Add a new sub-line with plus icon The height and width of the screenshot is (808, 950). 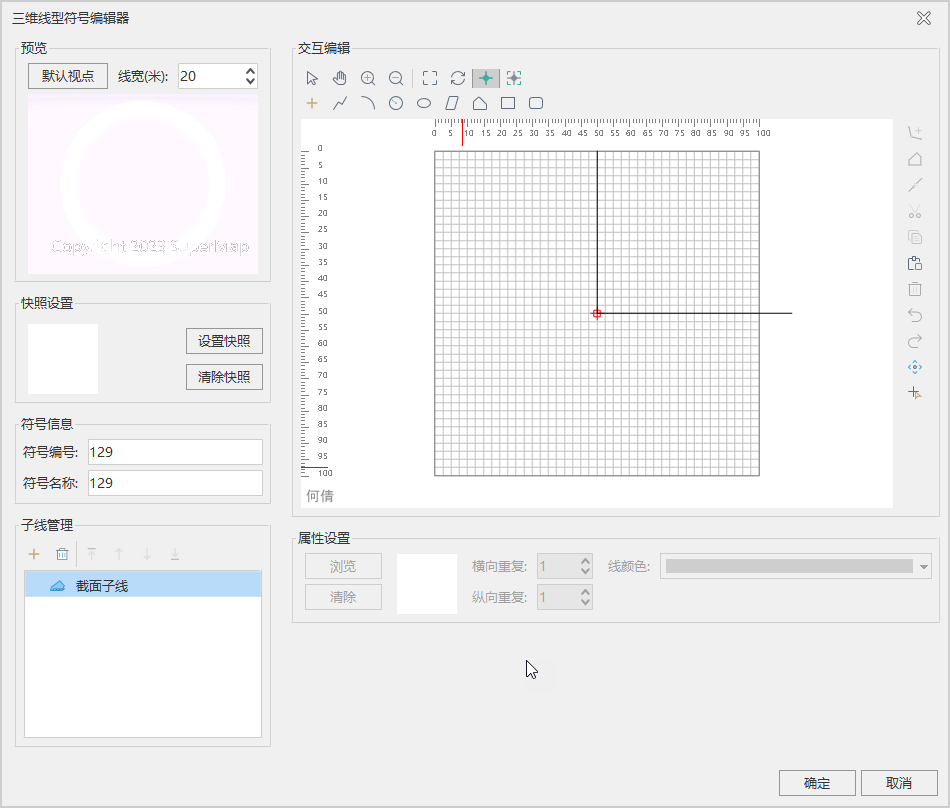34,554
